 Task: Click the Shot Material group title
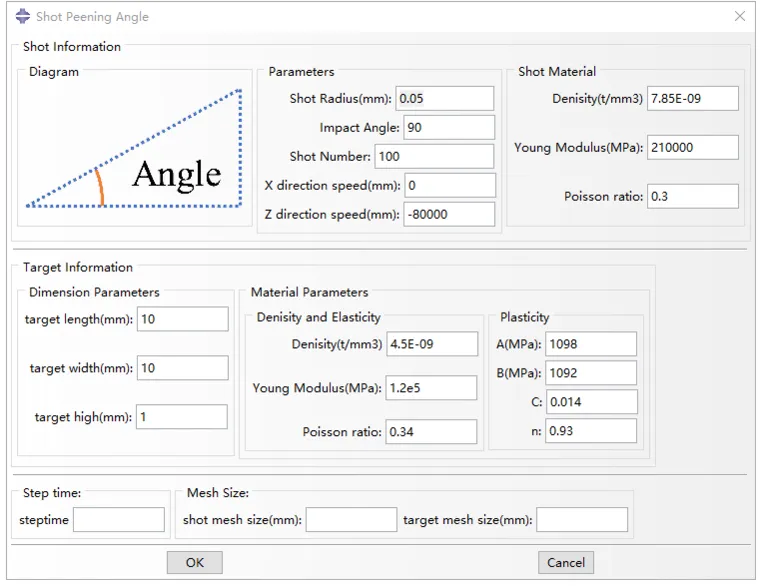pos(557,71)
